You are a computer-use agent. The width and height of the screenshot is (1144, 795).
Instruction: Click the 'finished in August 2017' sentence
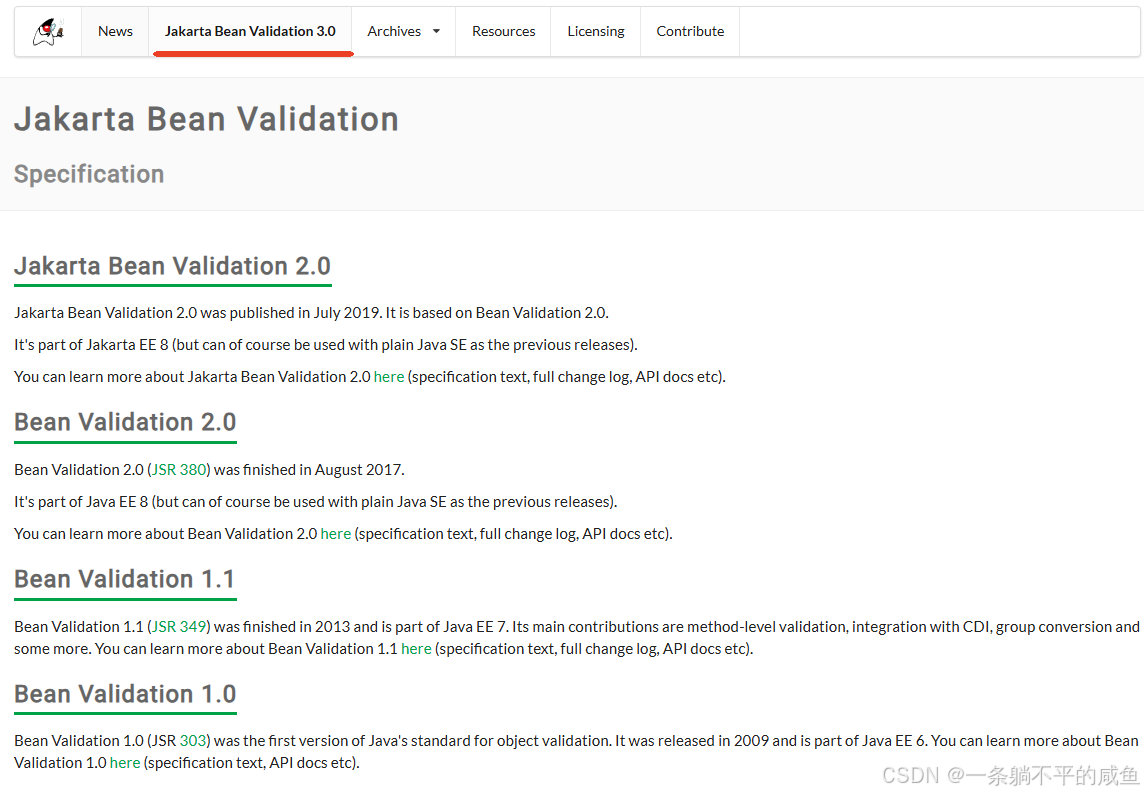point(209,470)
